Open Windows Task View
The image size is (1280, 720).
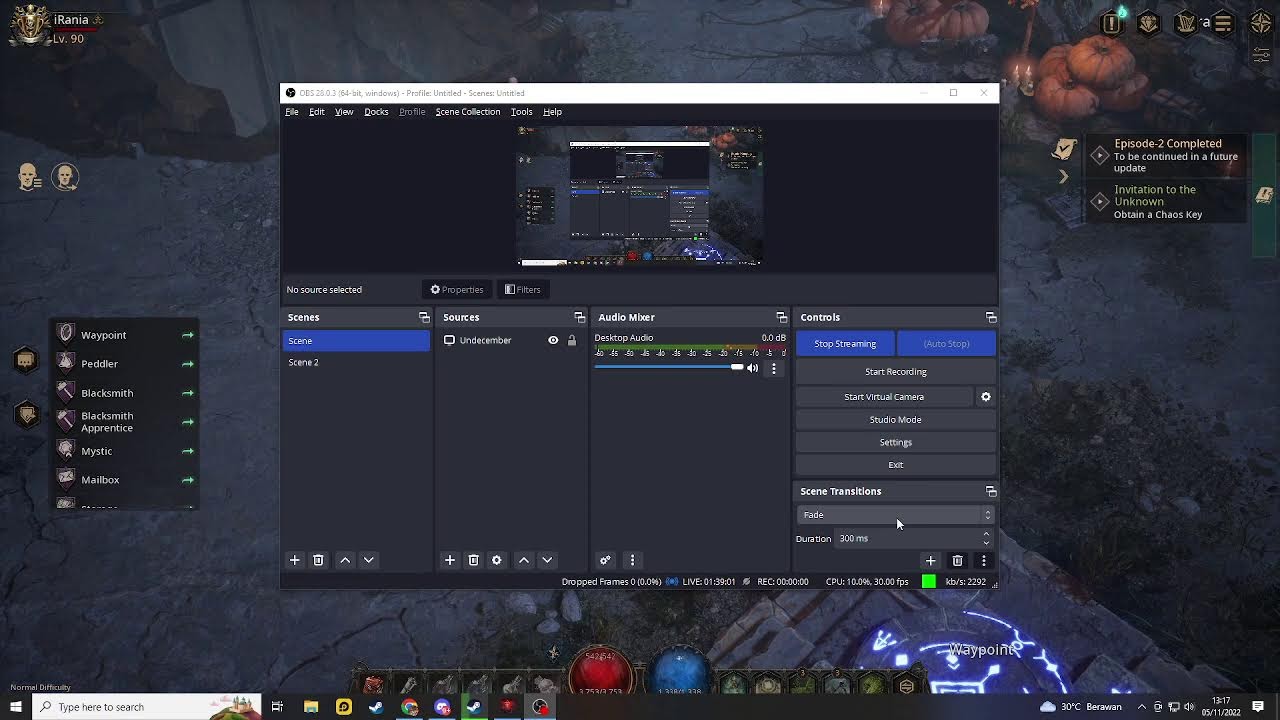[x=277, y=707]
